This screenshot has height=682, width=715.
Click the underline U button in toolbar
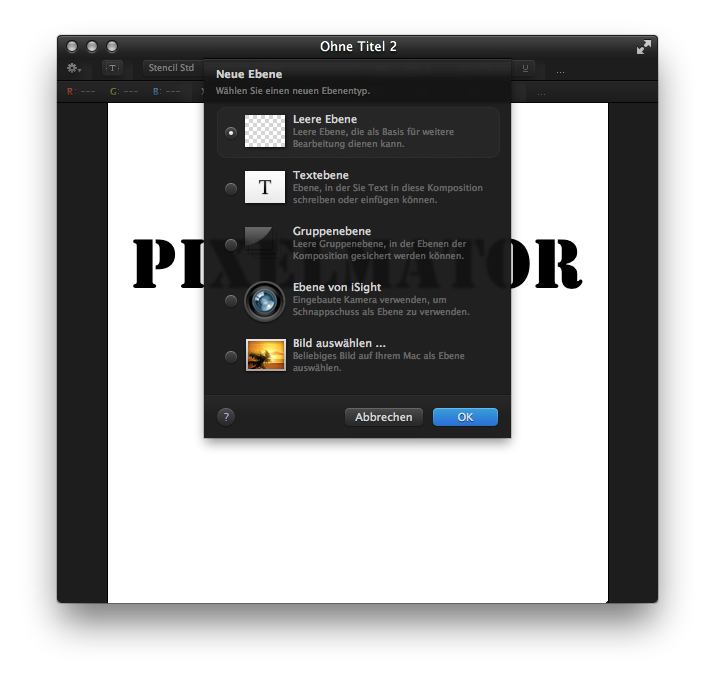pyautogui.click(x=525, y=68)
